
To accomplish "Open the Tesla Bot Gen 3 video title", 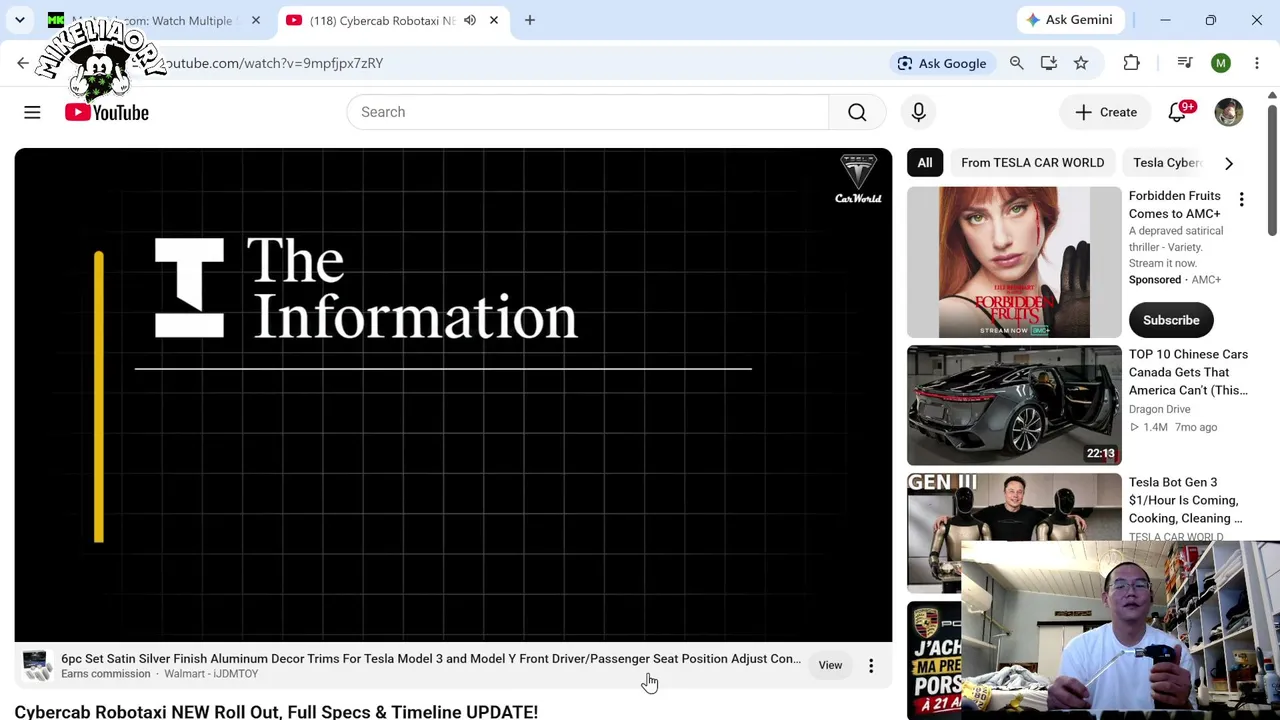I will point(1186,500).
